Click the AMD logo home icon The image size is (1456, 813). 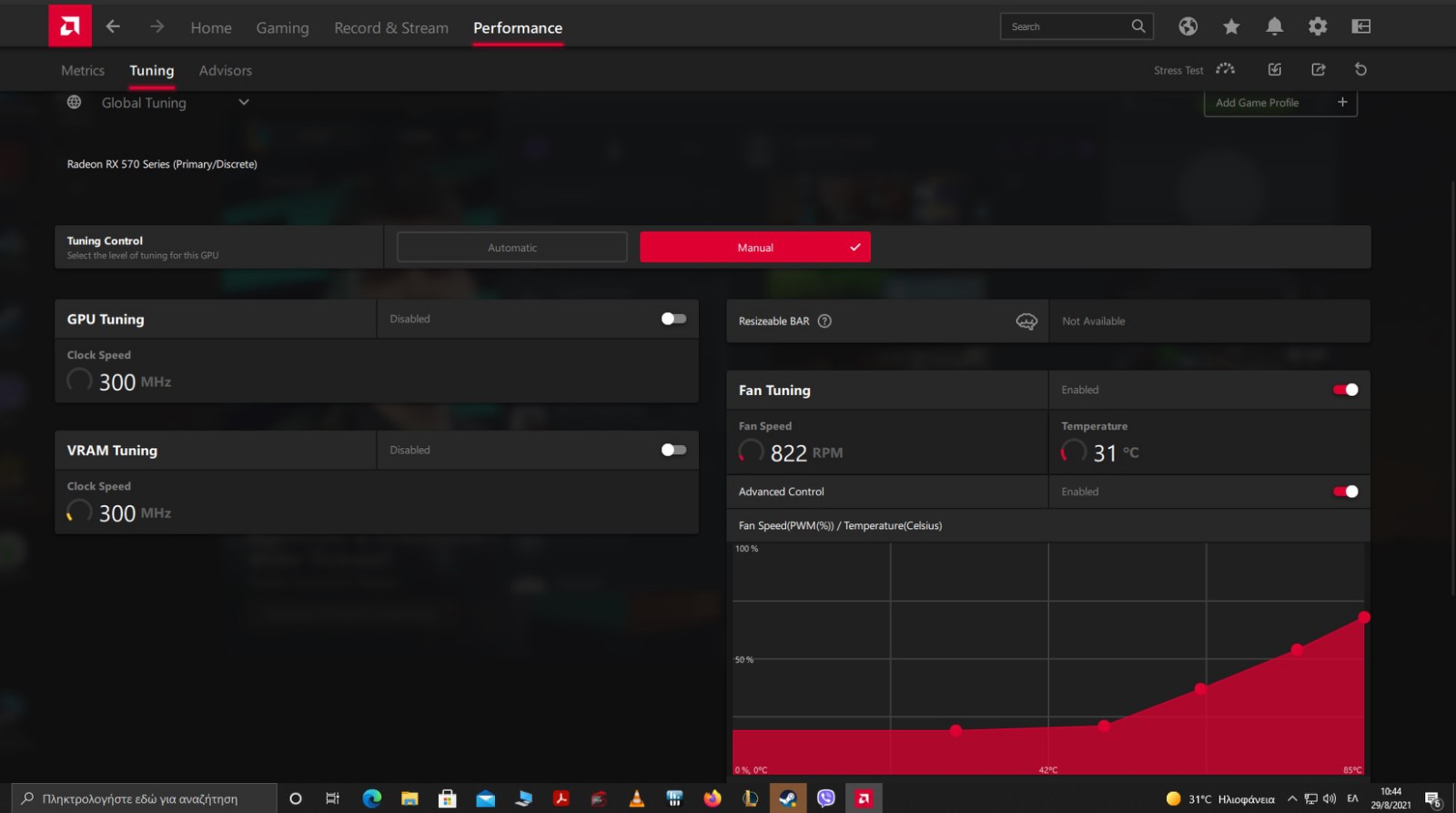pos(70,26)
